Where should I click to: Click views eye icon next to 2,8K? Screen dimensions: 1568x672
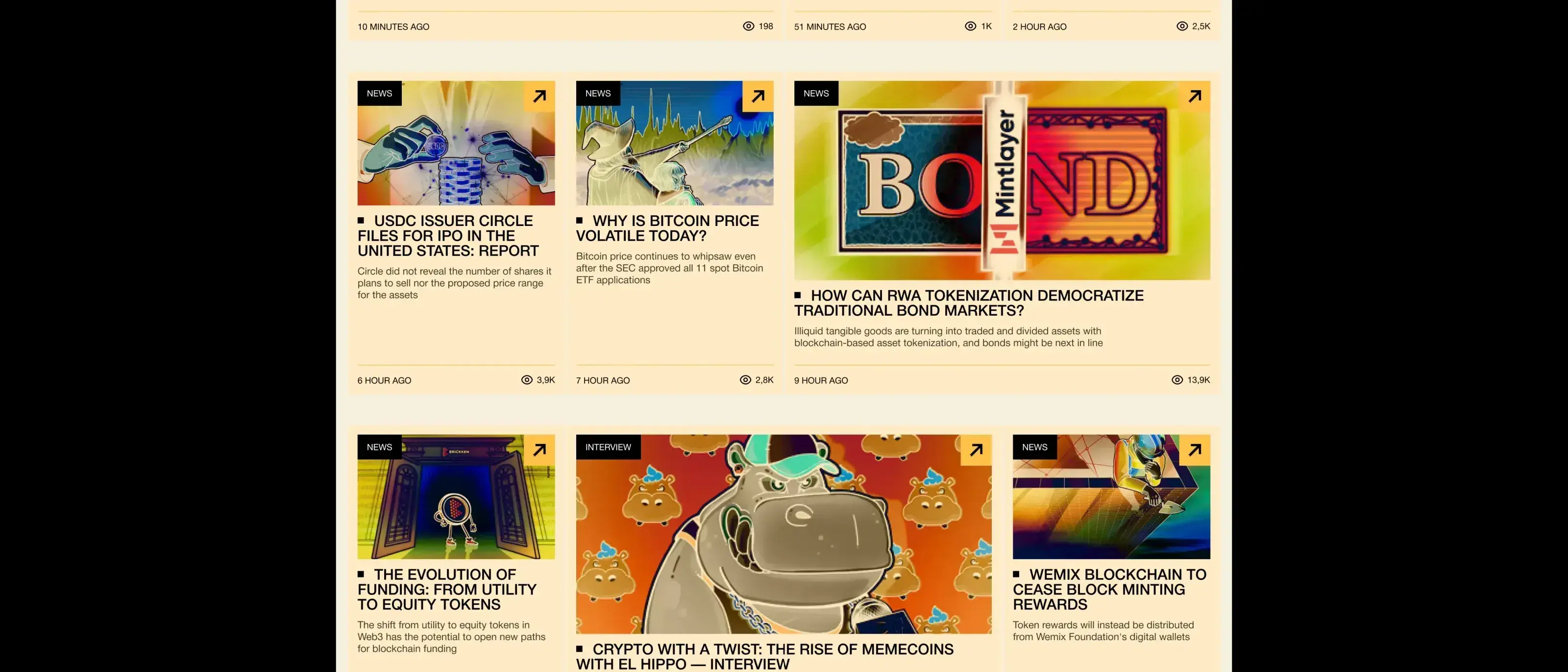[x=746, y=380]
